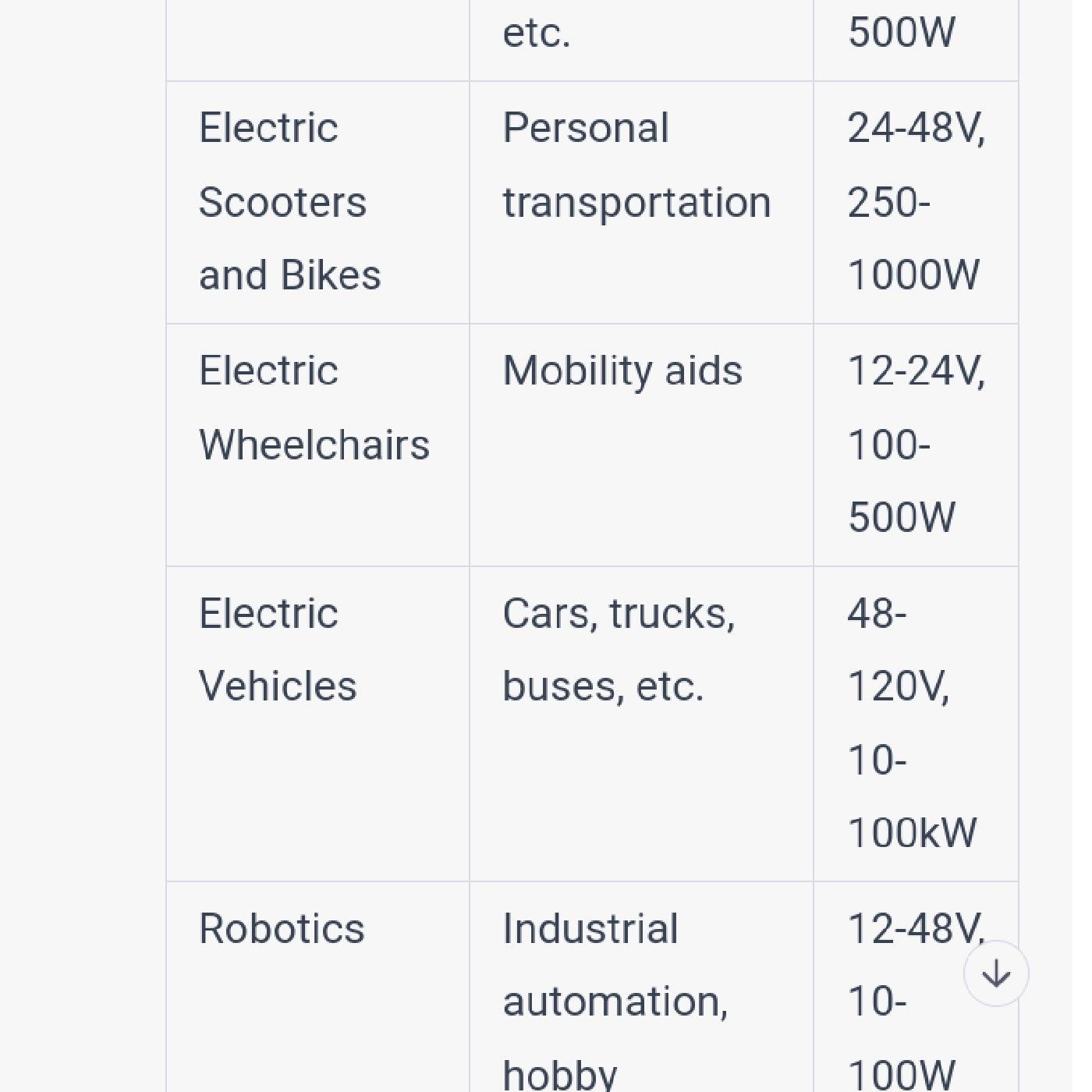Select the 24-48V, 250-1000W spec cell

916,202
